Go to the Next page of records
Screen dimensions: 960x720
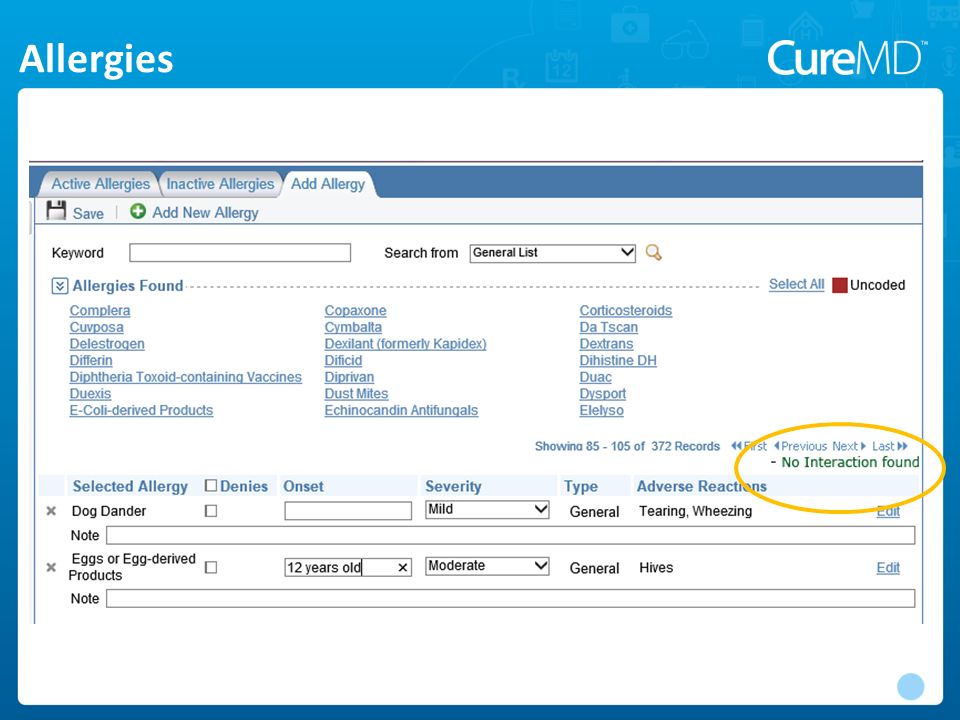849,446
